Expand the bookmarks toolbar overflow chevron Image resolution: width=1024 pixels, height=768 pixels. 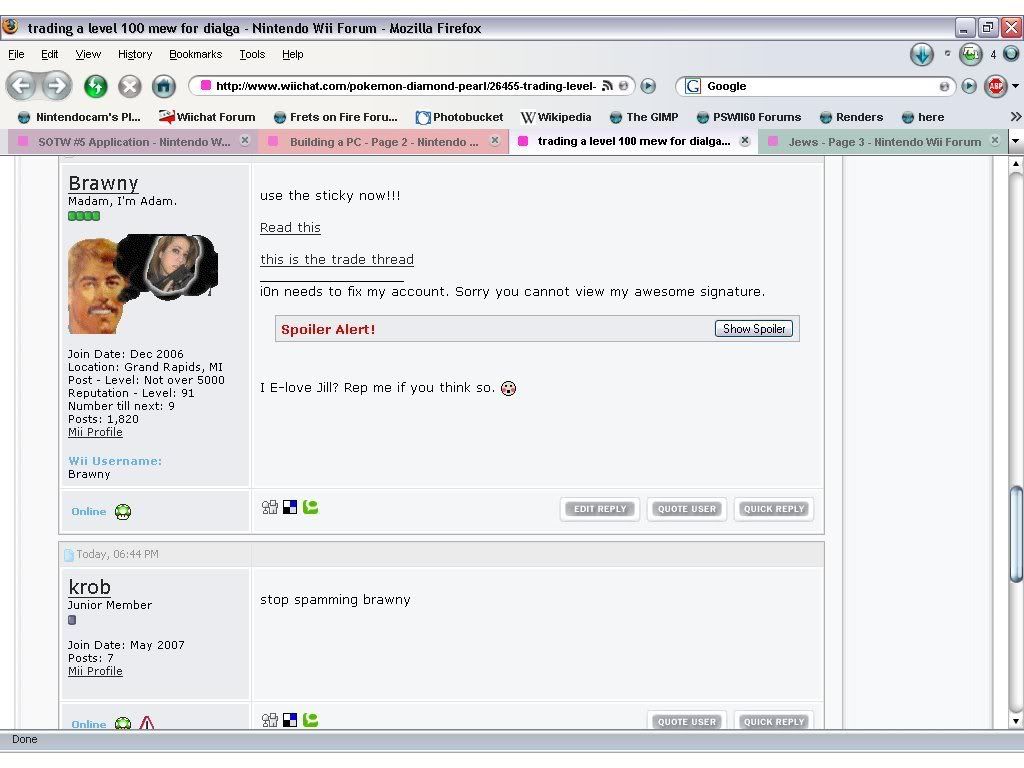pos(1015,117)
